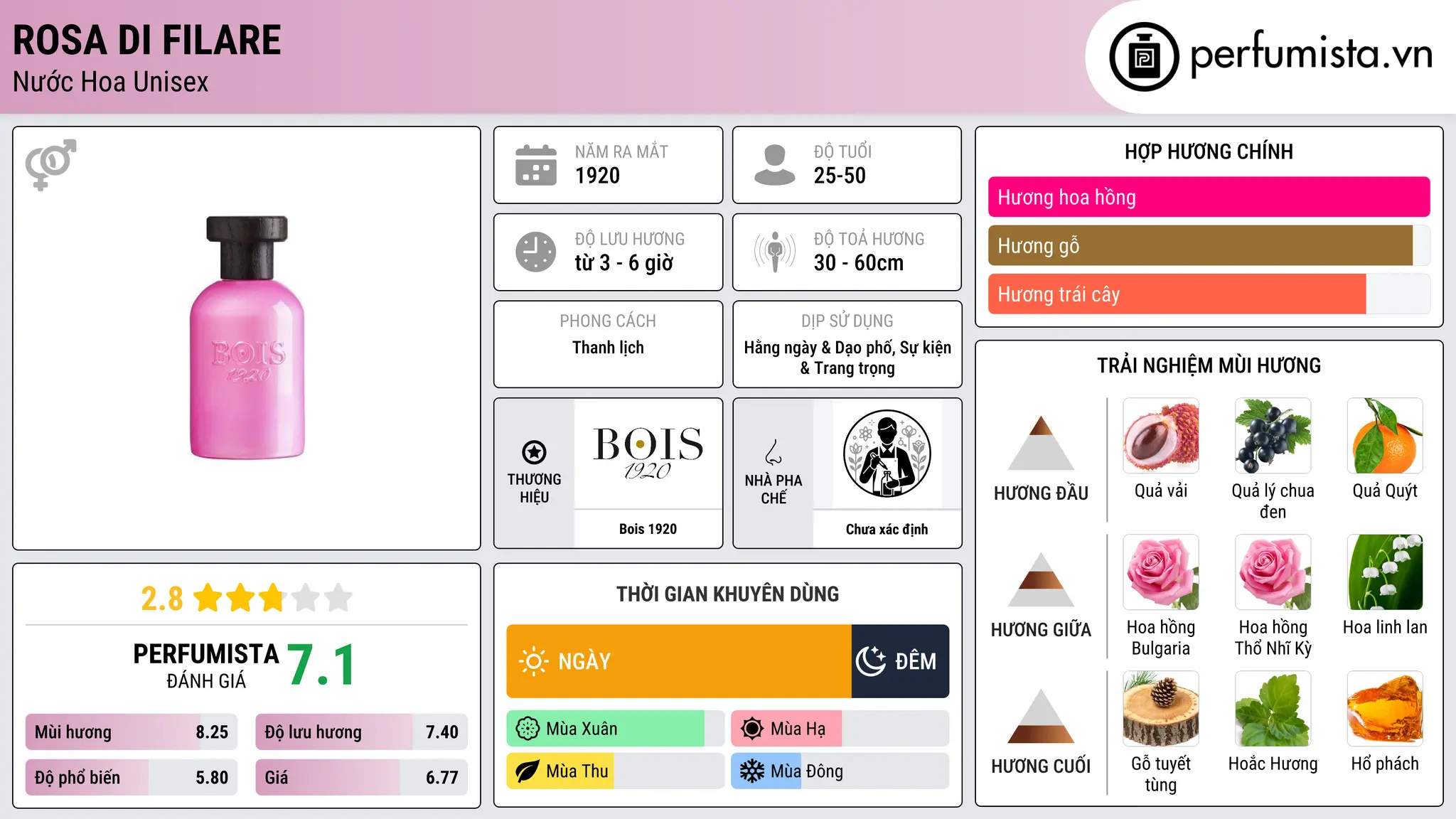The image size is (1456, 819).
Task: Click the Chưa xác định perfumer caption
Action: [887, 529]
